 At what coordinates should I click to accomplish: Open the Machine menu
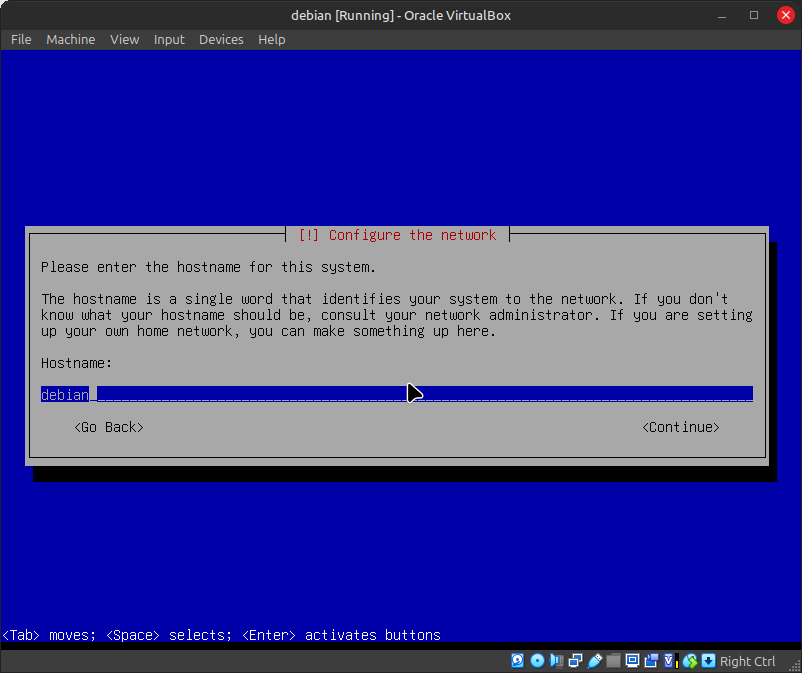71,39
